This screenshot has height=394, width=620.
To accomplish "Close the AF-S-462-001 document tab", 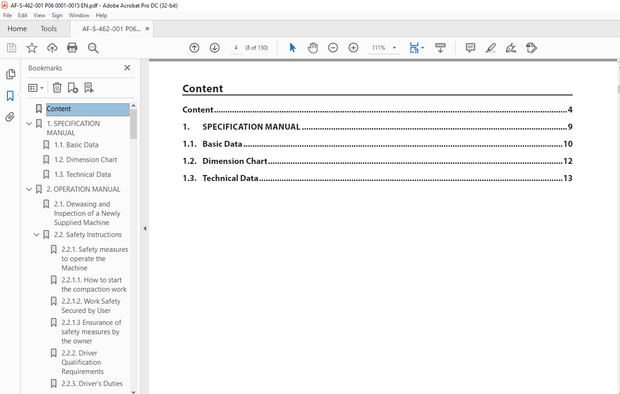I will point(147,28).
